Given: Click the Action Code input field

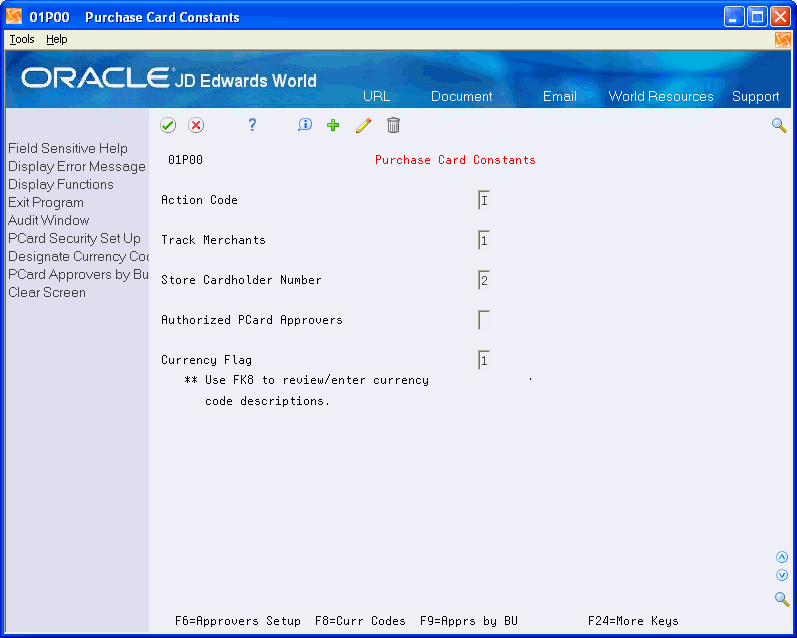Looking at the screenshot, I should coord(484,200).
